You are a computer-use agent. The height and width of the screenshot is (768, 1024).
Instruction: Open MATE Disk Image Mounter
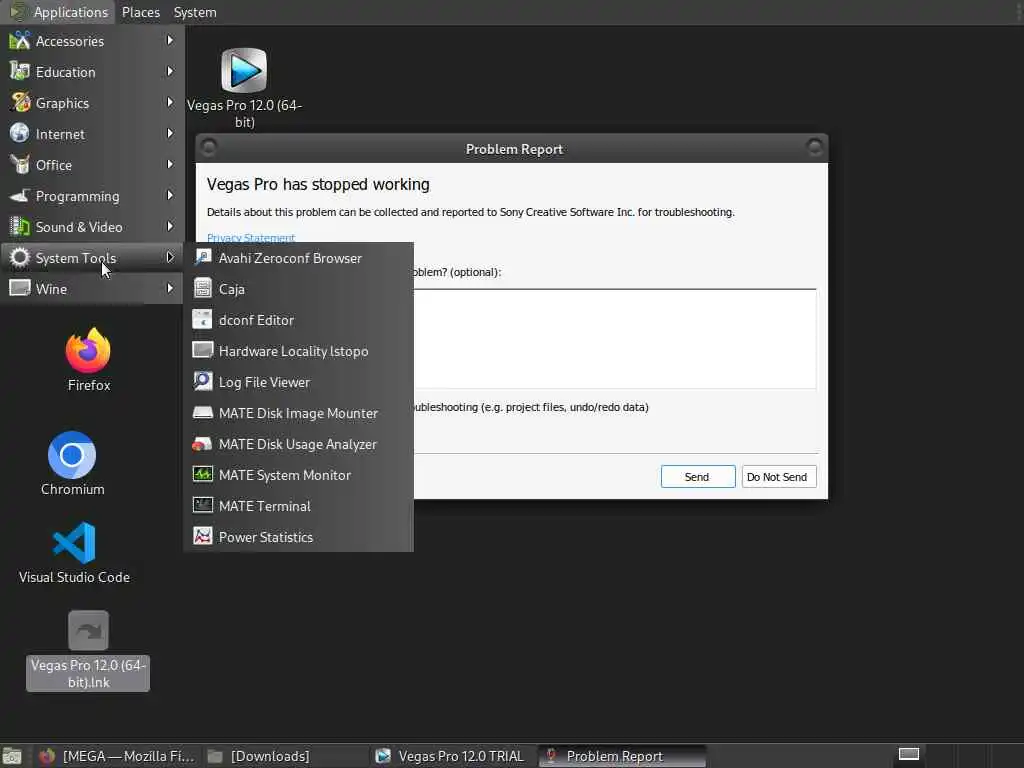click(x=298, y=413)
